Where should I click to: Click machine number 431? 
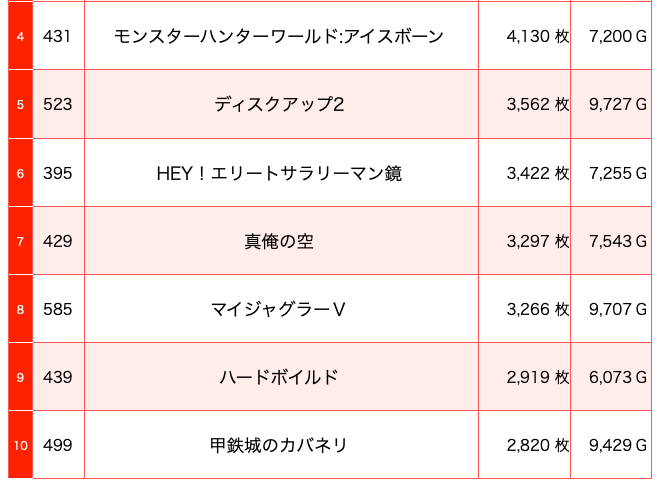tap(57, 36)
